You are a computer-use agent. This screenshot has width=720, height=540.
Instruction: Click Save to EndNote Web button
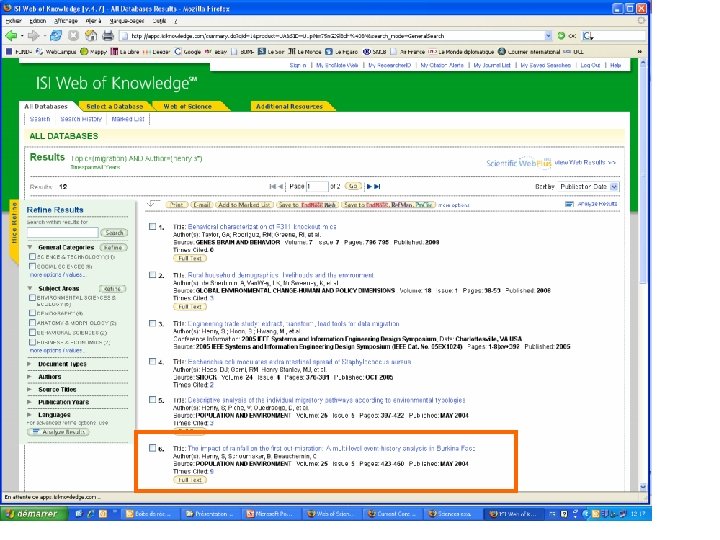point(308,204)
